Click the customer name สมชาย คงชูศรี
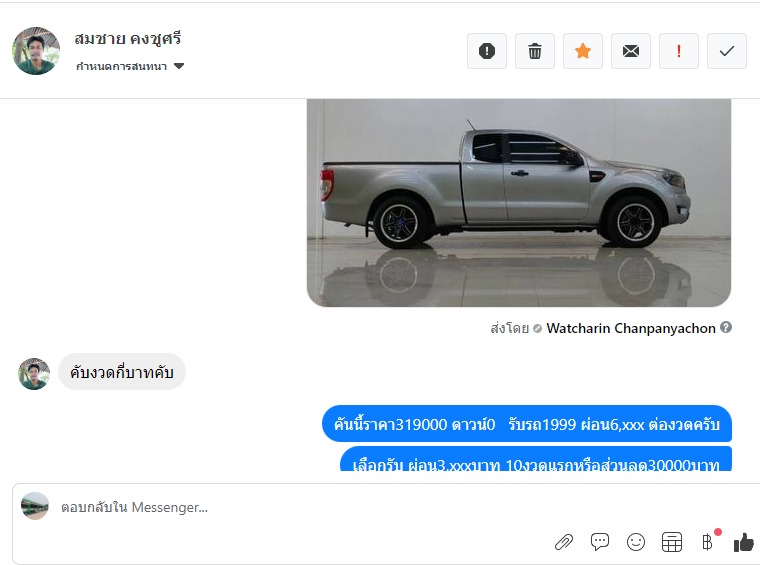 (x=128, y=38)
